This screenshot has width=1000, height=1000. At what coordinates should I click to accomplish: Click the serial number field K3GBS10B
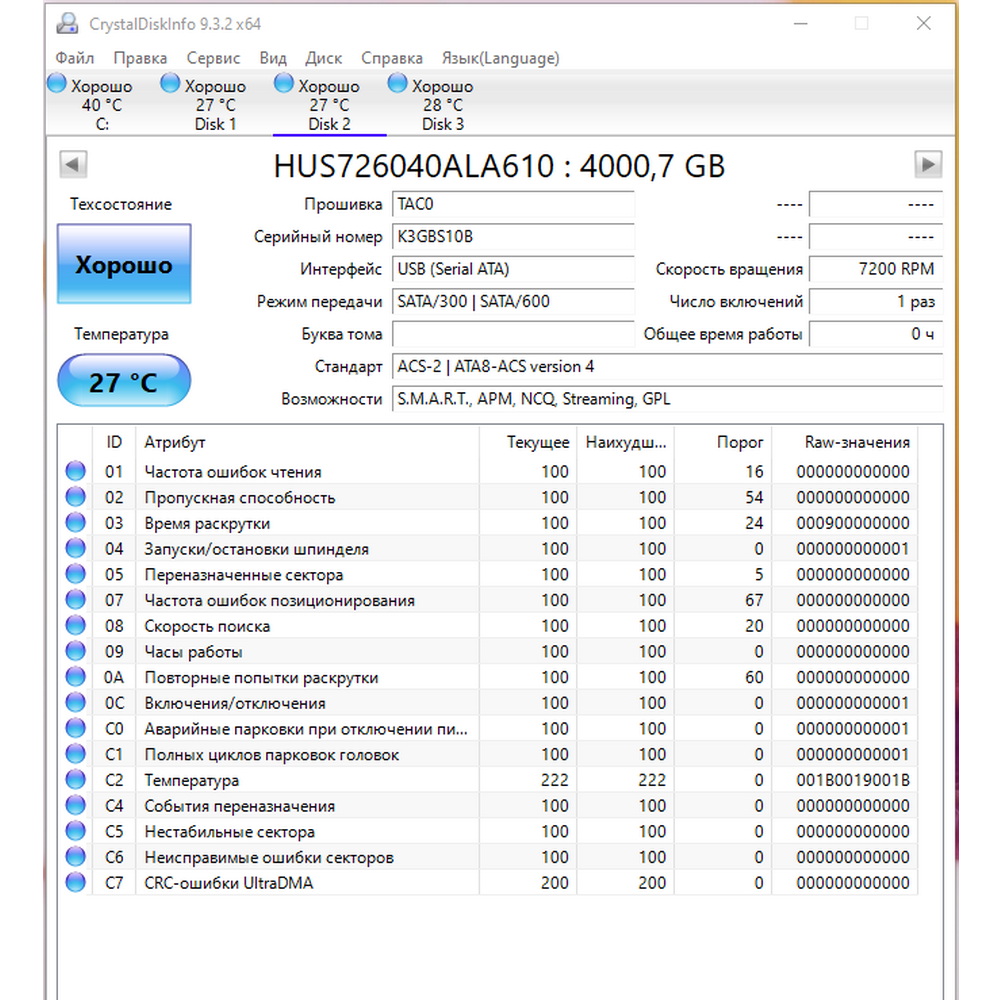pyautogui.click(x=513, y=237)
